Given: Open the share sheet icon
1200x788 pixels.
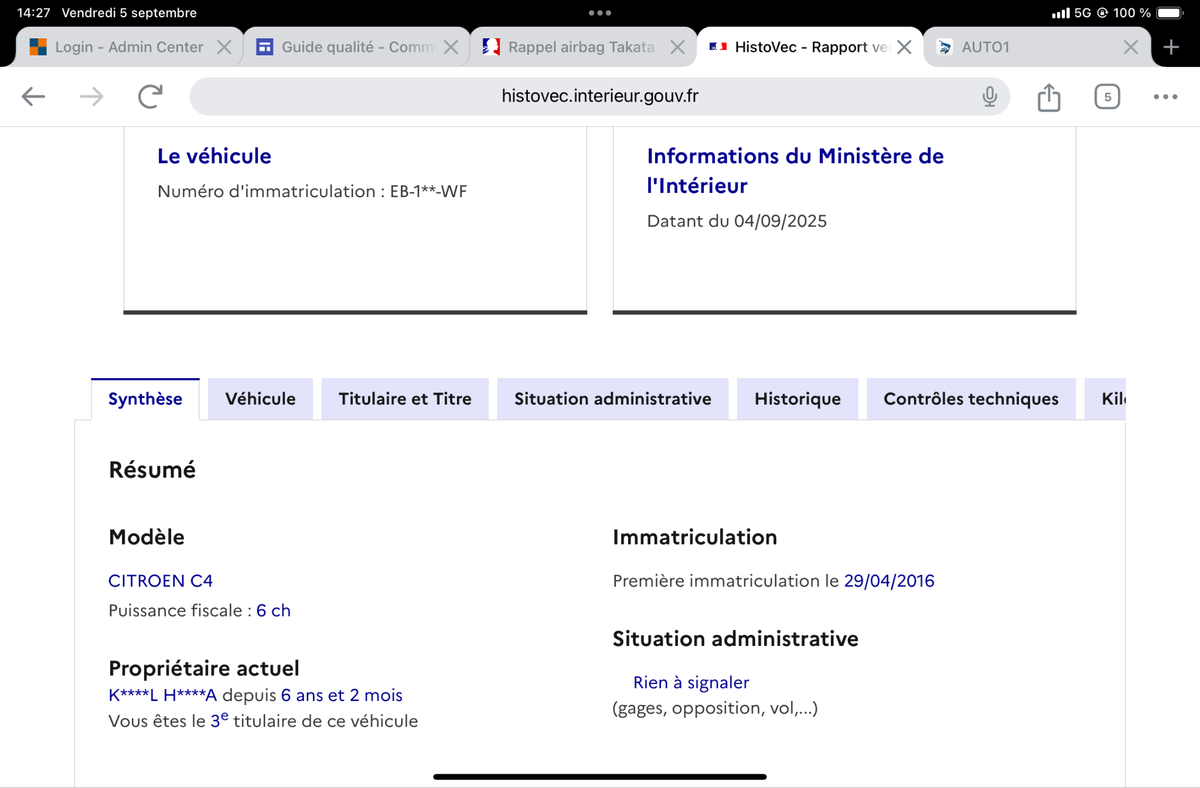Looking at the screenshot, I should coord(1048,96).
